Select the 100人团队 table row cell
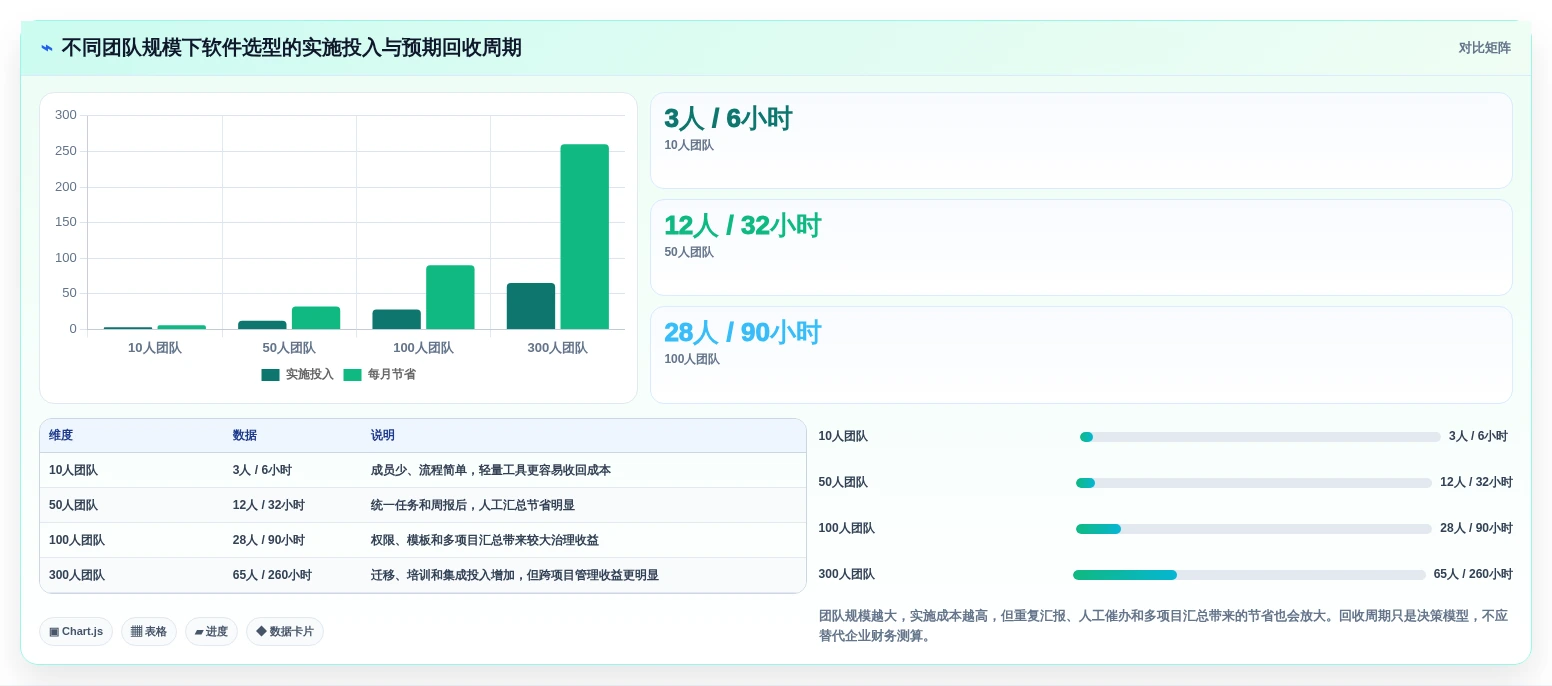Screen dimensions: 1552x686 (x=132, y=540)
